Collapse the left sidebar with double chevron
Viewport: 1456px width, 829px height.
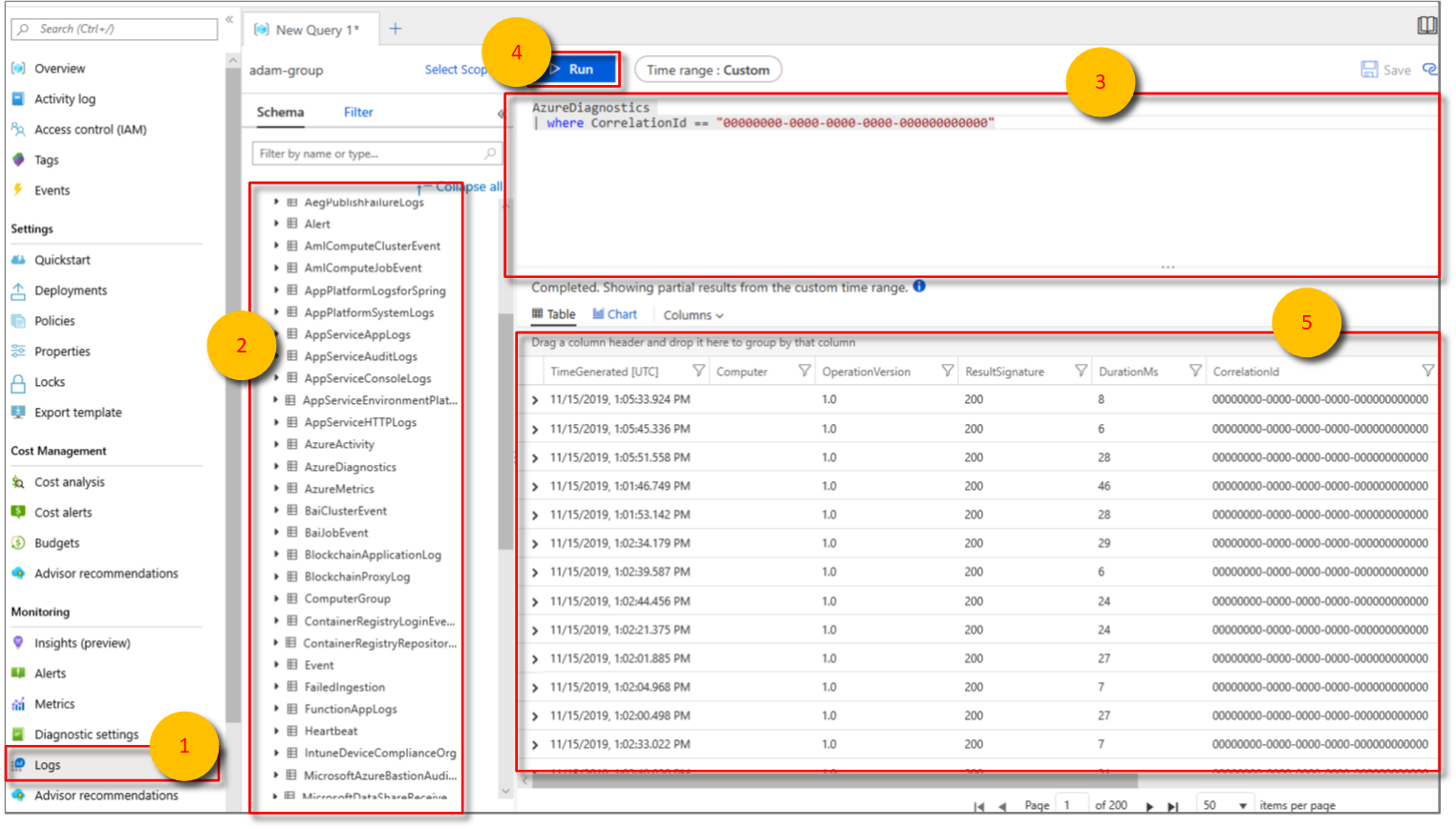pos(229,19)
